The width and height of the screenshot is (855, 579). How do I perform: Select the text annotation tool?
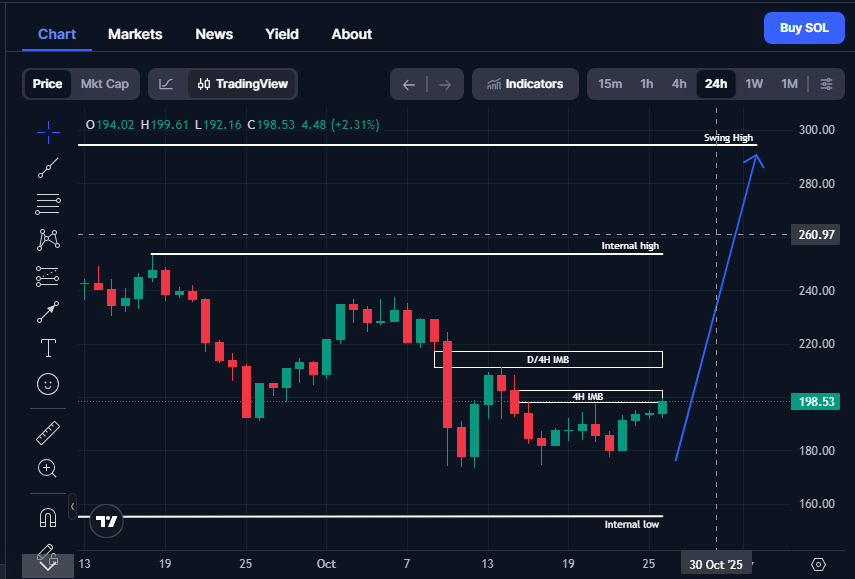[x=48, y=348]
